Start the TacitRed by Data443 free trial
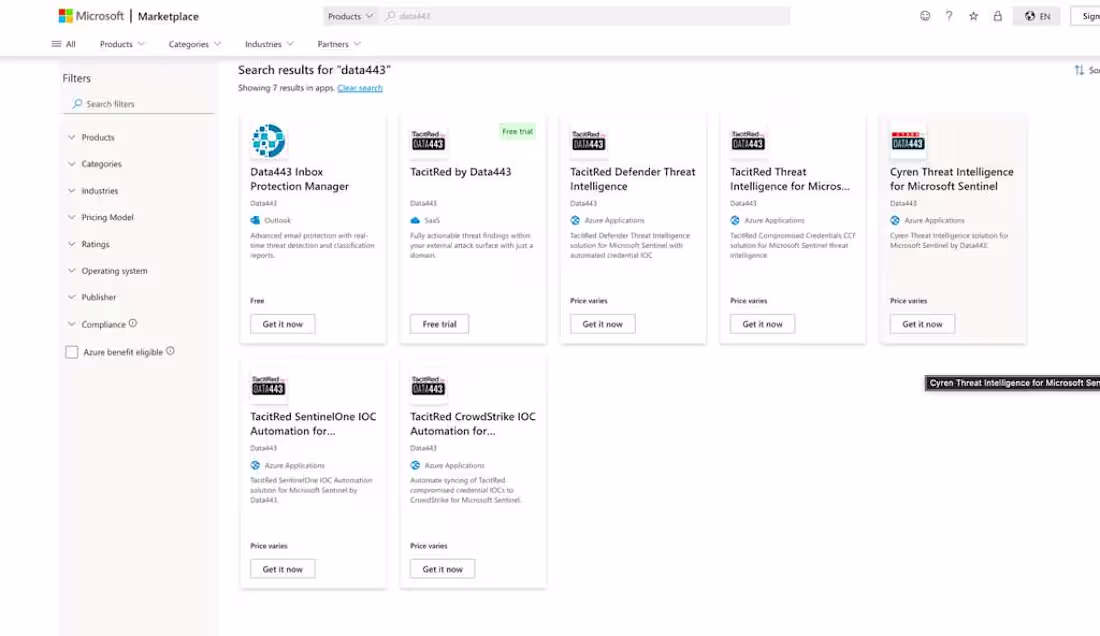Image resolution: width=1100 pixels, height=636 pixels. click(438, 323)
